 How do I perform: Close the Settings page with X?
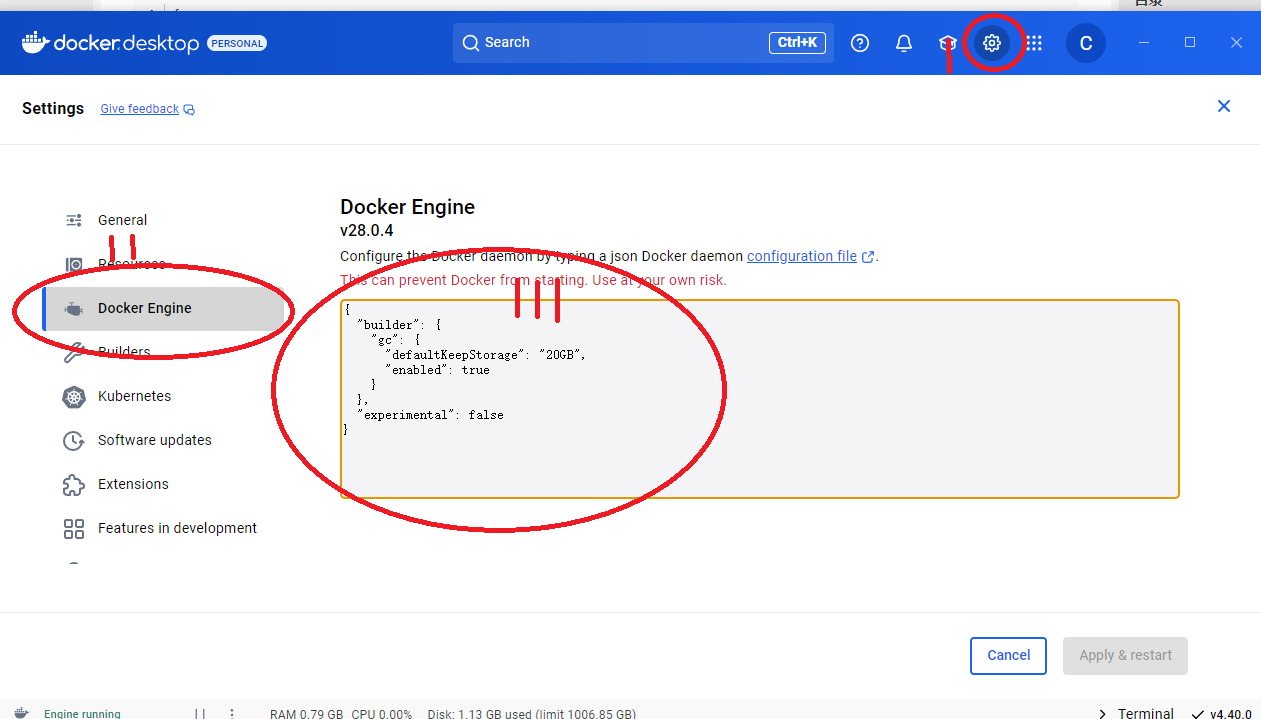pyautogui.click(x=1224, y=106)
